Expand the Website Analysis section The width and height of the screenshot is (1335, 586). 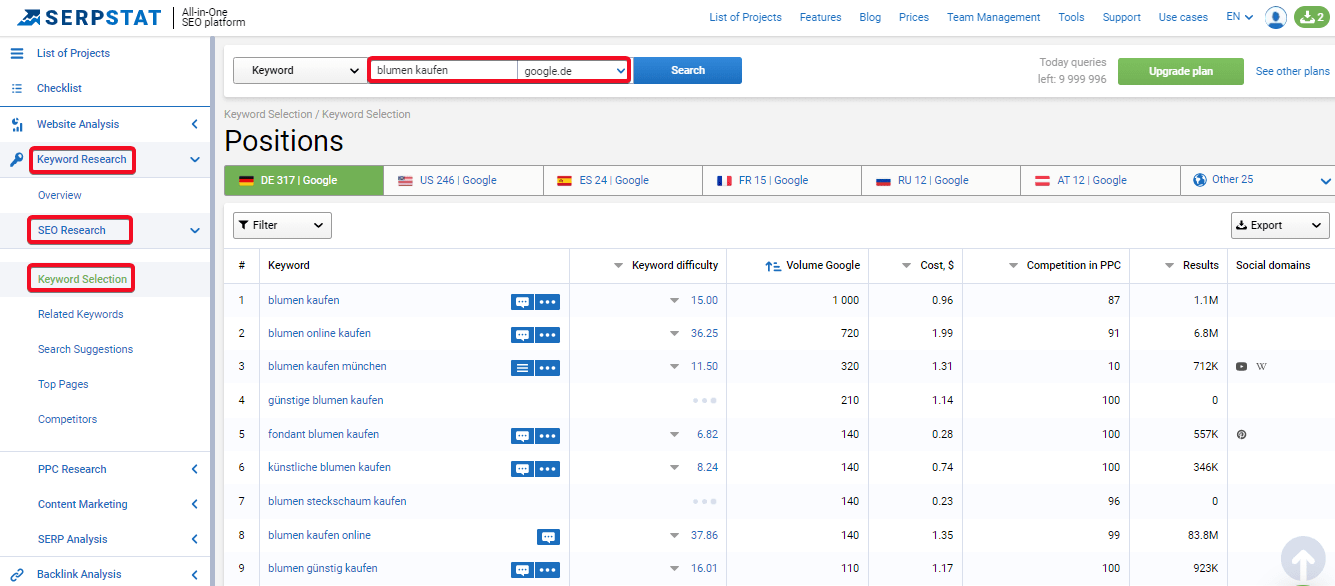tap(194, 124)
